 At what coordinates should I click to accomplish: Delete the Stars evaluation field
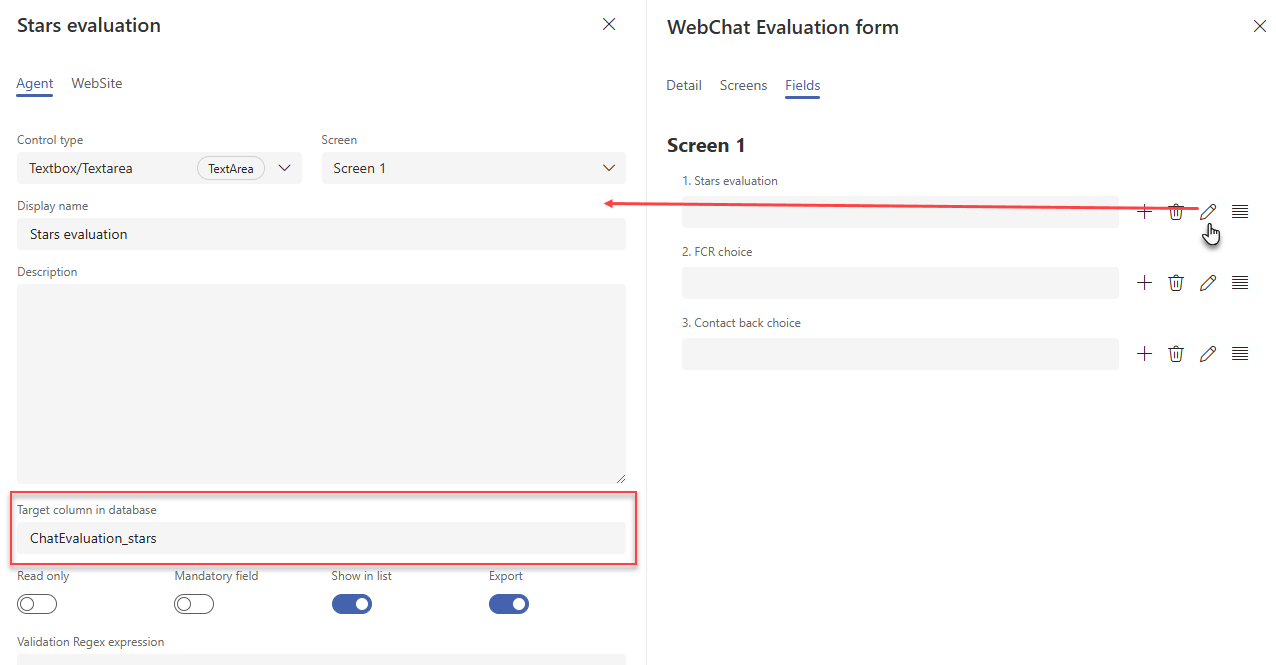tap(1176, 212)
